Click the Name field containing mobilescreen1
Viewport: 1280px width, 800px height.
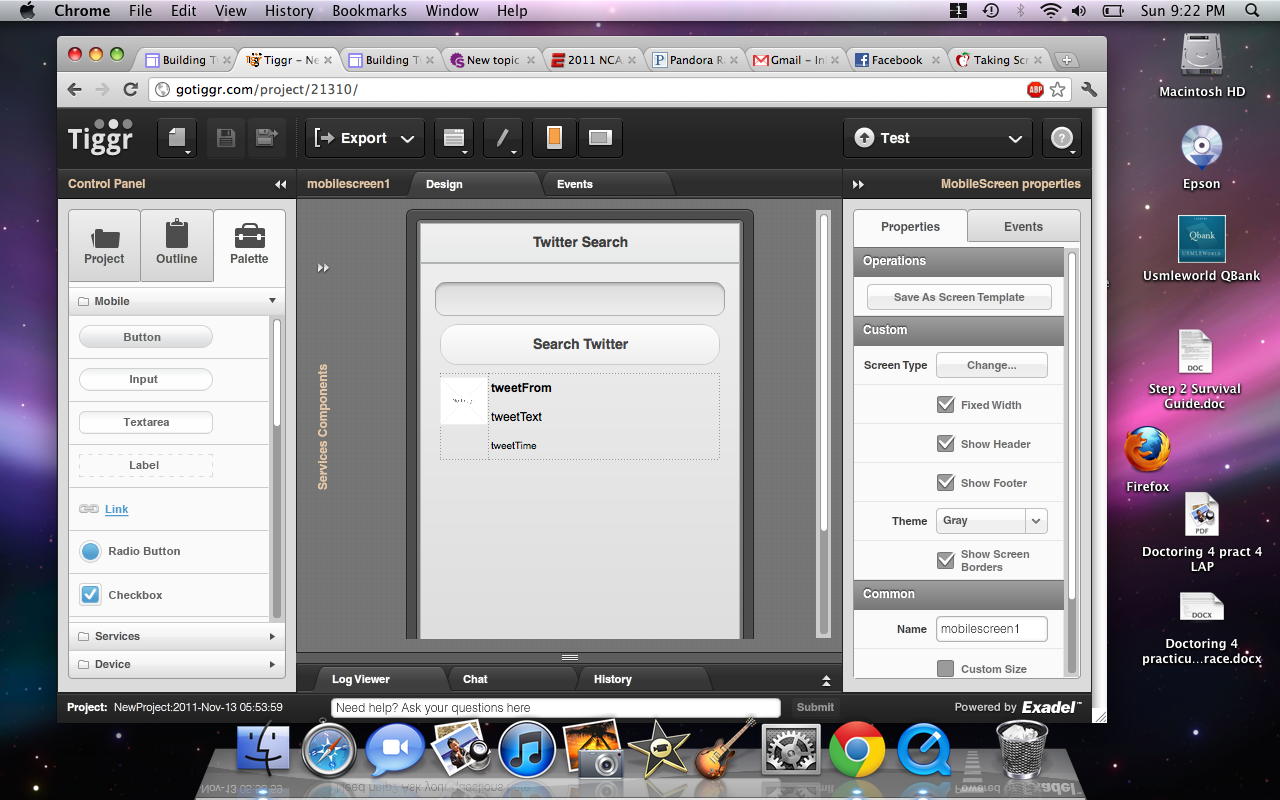pyautogui.click(x=992, y=629)
